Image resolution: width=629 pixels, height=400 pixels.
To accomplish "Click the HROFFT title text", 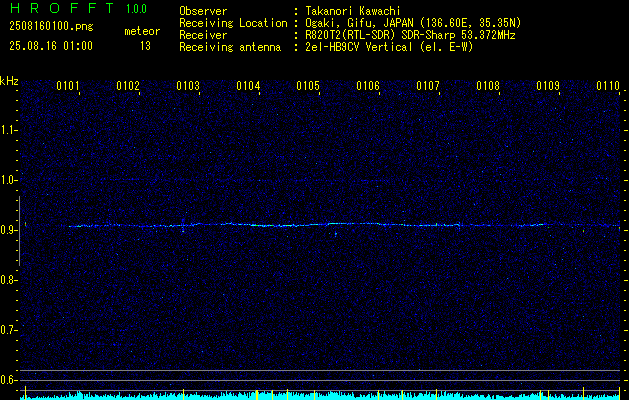I will (x=62, y=8).
